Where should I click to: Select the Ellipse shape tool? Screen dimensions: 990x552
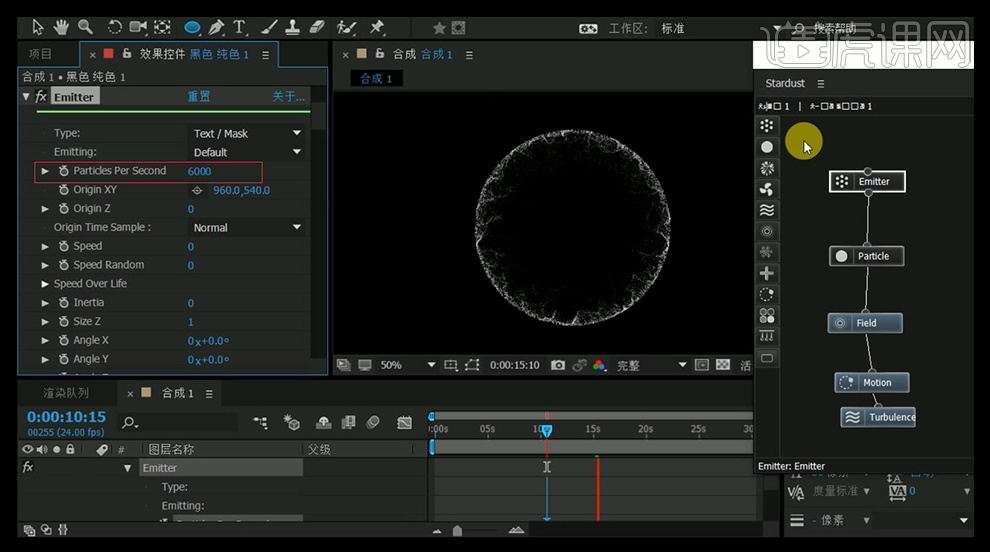(191, 27)
